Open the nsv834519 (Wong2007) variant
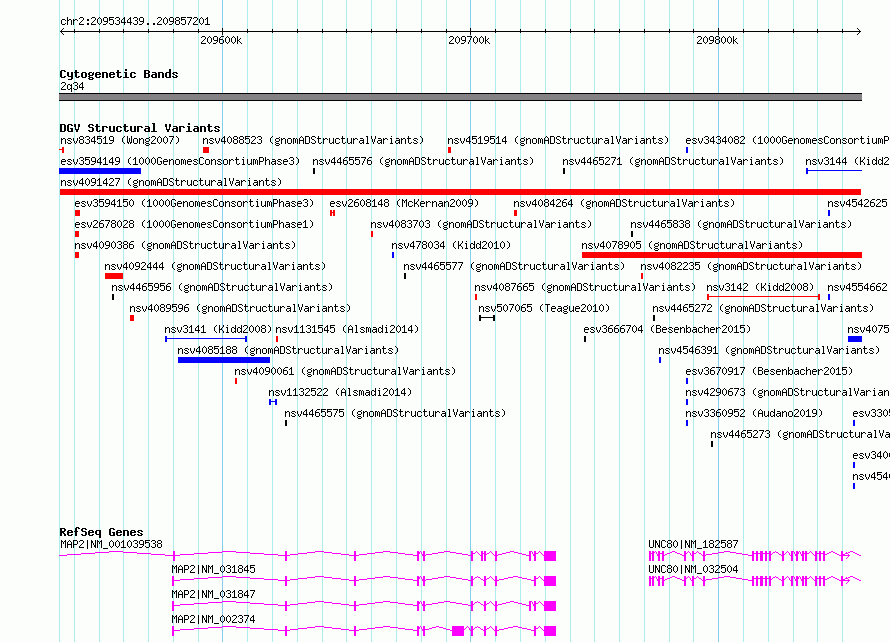 point(120,140)
